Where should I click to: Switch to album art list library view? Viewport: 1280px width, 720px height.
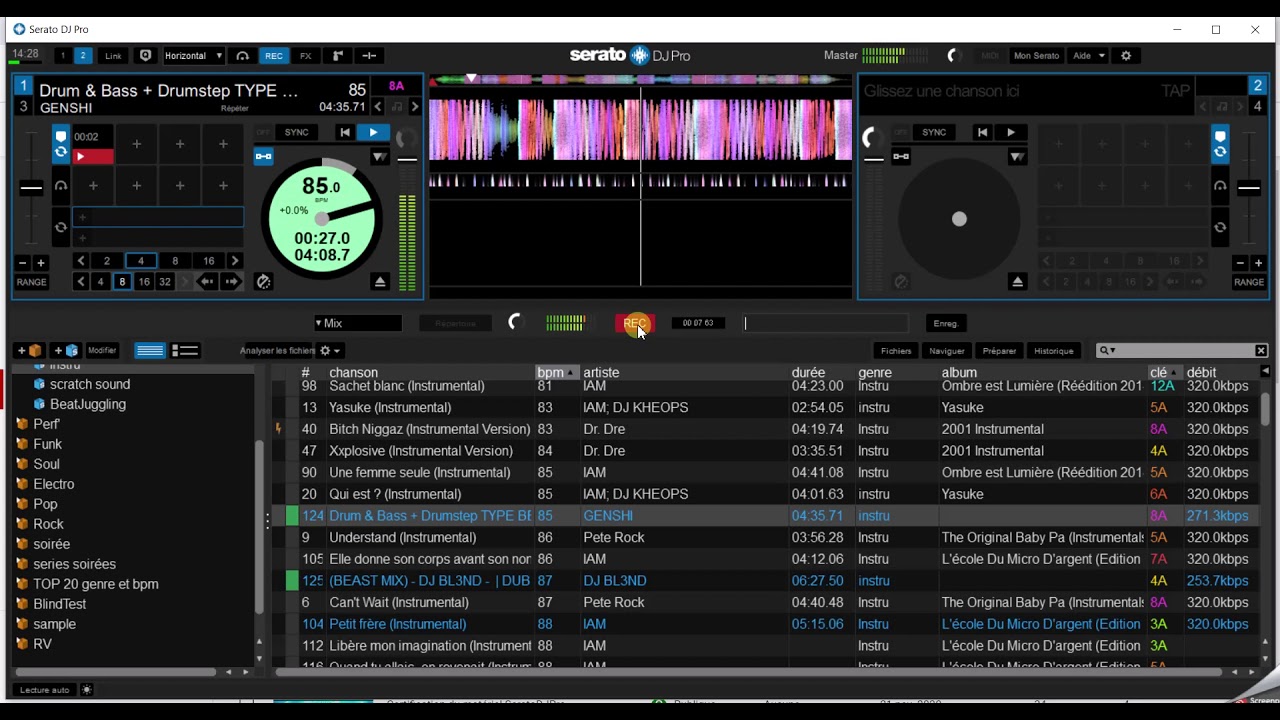(x=185, y=351)
